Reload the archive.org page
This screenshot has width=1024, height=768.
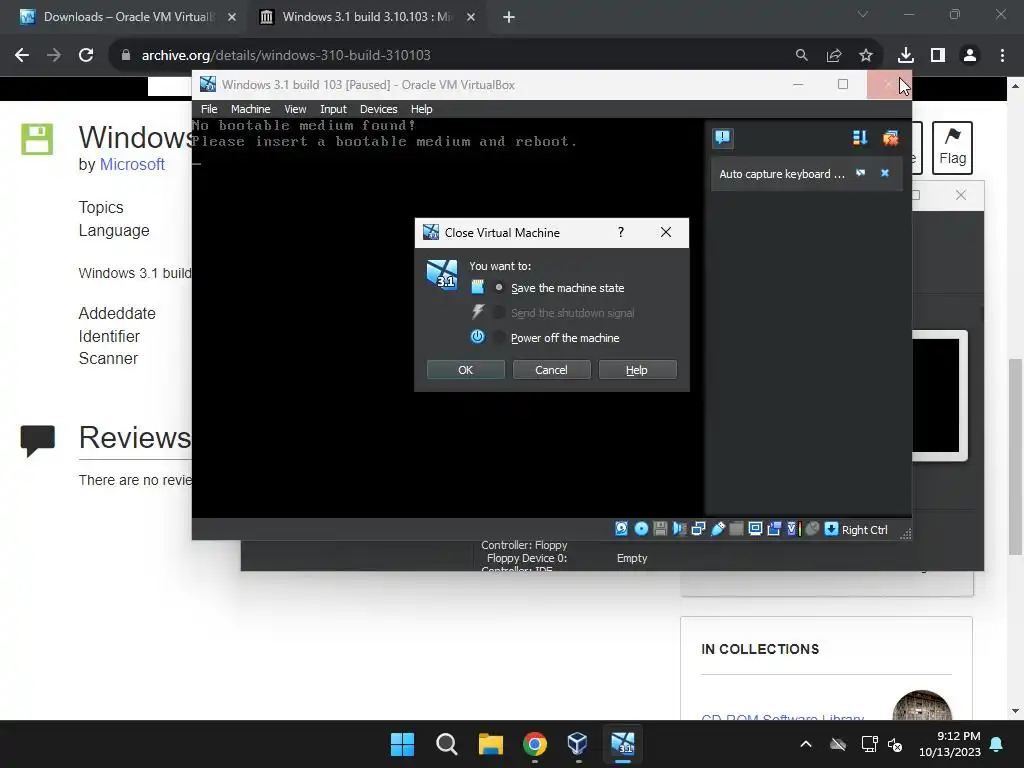coord(86,55)
